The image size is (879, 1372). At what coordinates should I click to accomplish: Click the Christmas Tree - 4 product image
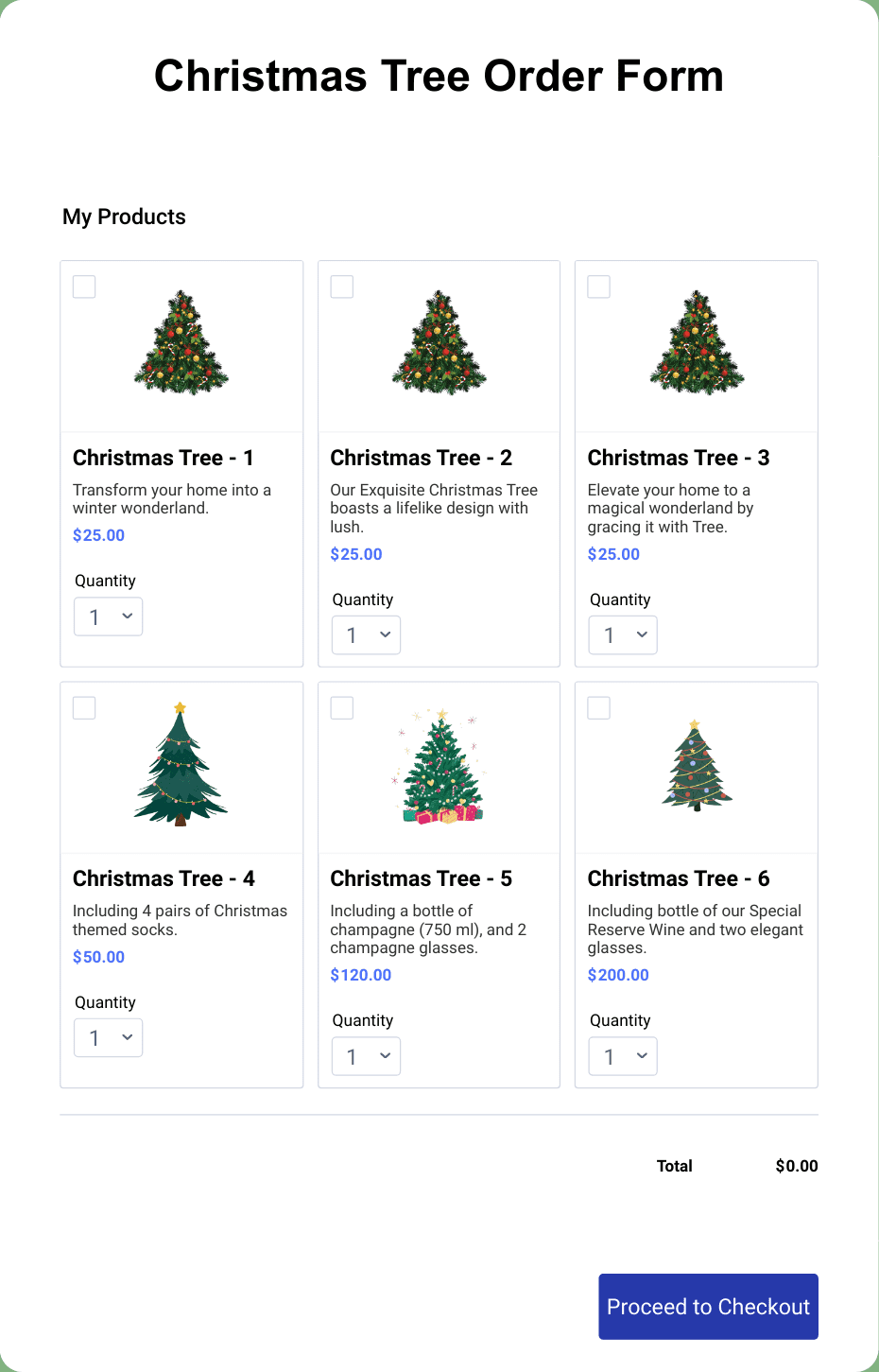181,766
